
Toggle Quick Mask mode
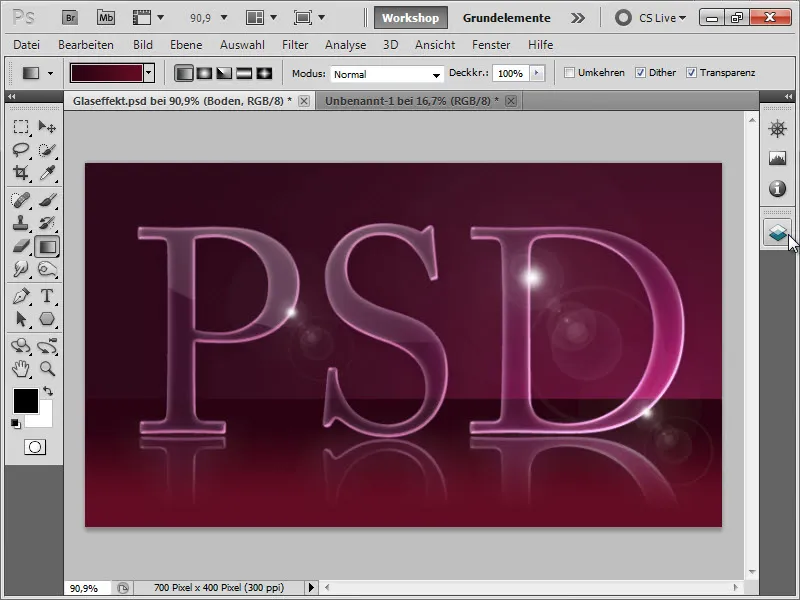pyautogui.click(x=35, y=447)
